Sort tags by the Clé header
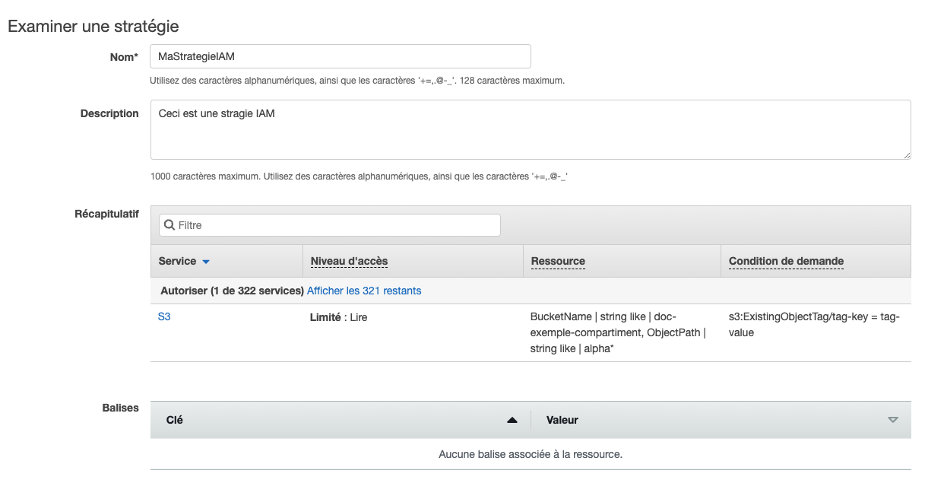945x499 pixels. [x=174, y=421]
